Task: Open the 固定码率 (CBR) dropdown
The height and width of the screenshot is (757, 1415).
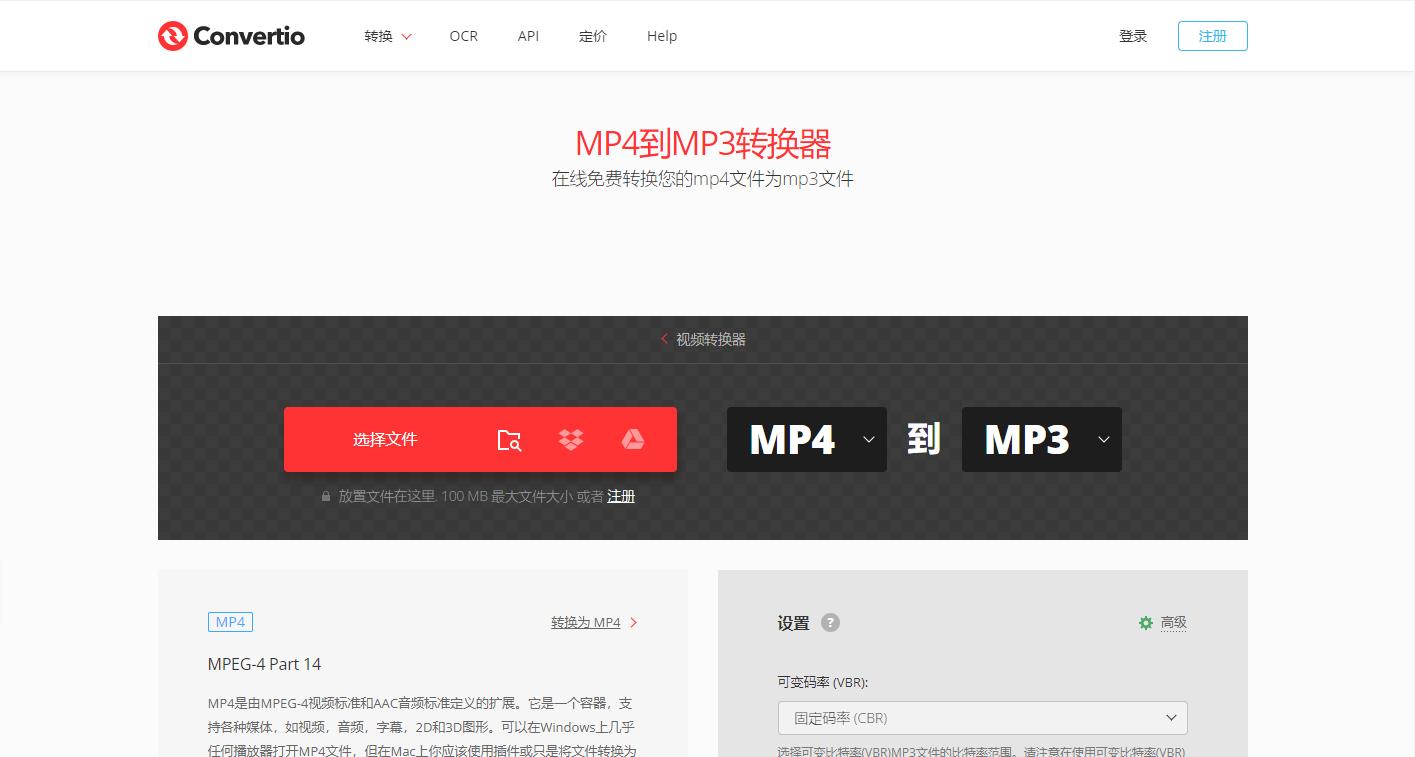Action: [983, 718]
